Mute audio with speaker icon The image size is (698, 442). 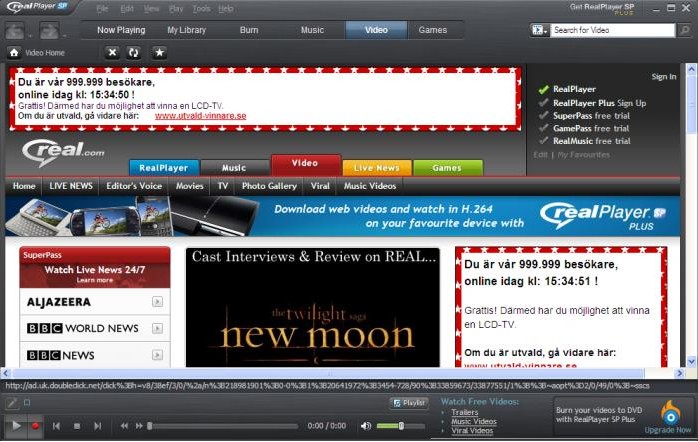tap(366, 426)
